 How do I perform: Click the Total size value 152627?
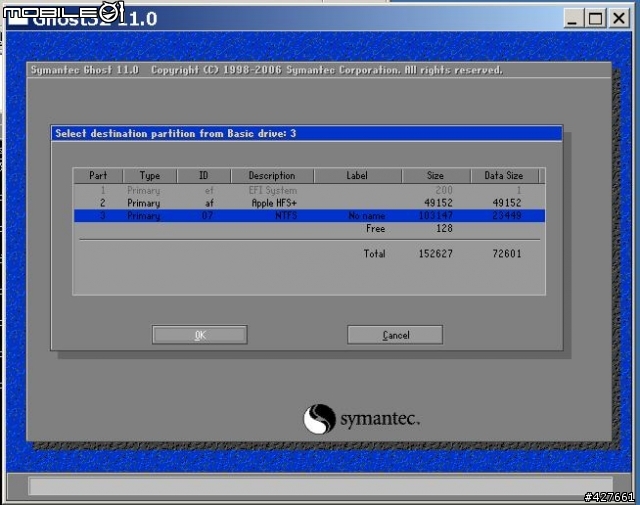(x=436, y=254)
